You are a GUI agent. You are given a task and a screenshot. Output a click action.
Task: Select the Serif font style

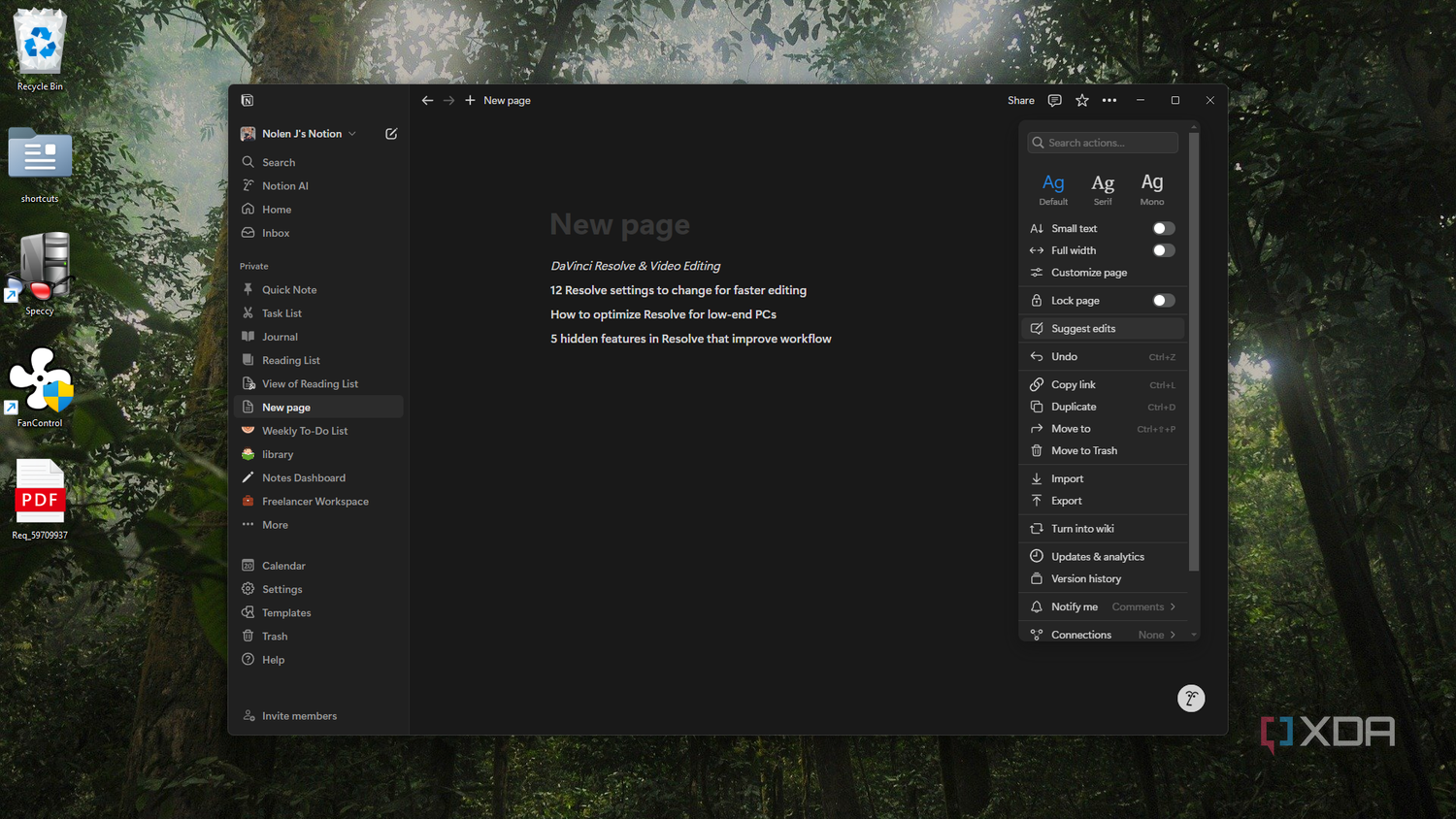tap(1103, 188)
